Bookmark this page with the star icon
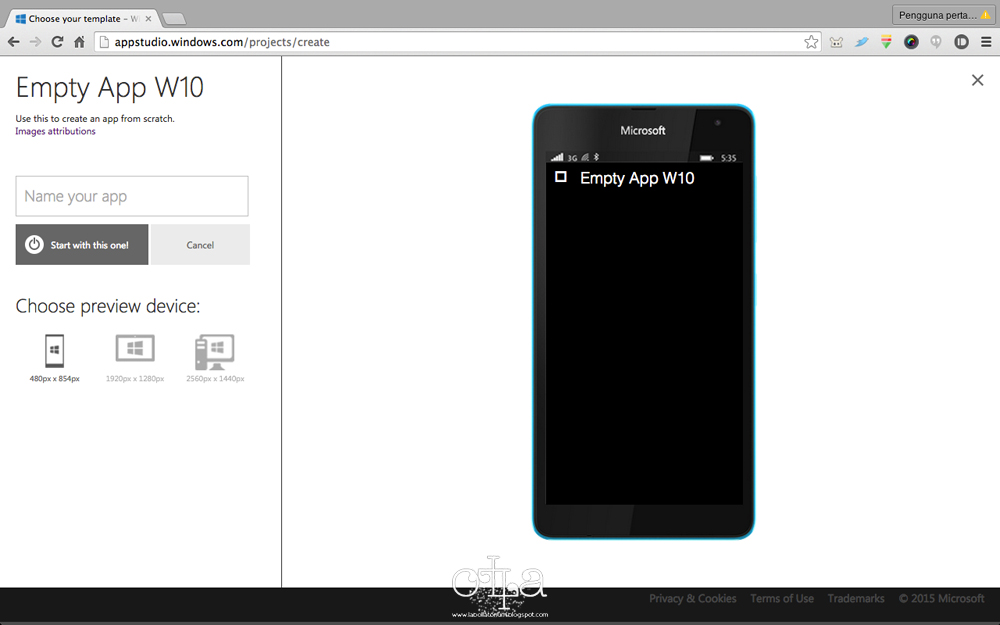 coord(811,42)
